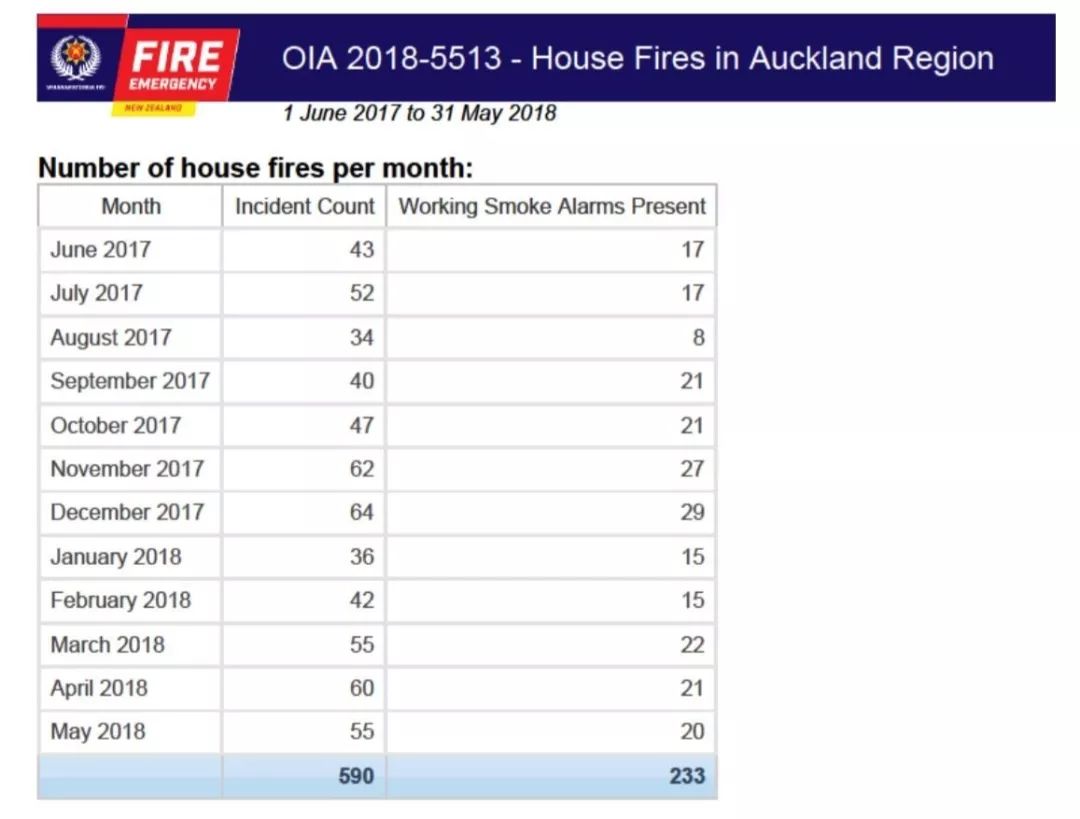Select the Incident Count column header
1080x819 pixels.
click(x=304, y=207)
